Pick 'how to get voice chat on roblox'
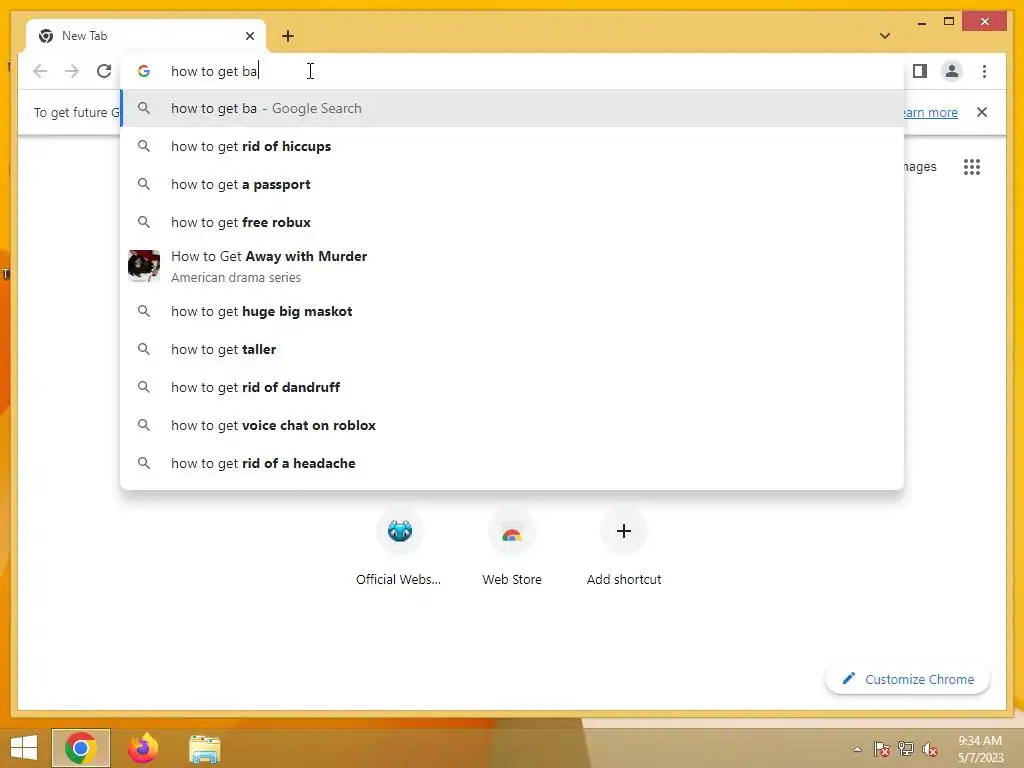The width and height of the screenshot is (1024, 768). coord(513,425)
